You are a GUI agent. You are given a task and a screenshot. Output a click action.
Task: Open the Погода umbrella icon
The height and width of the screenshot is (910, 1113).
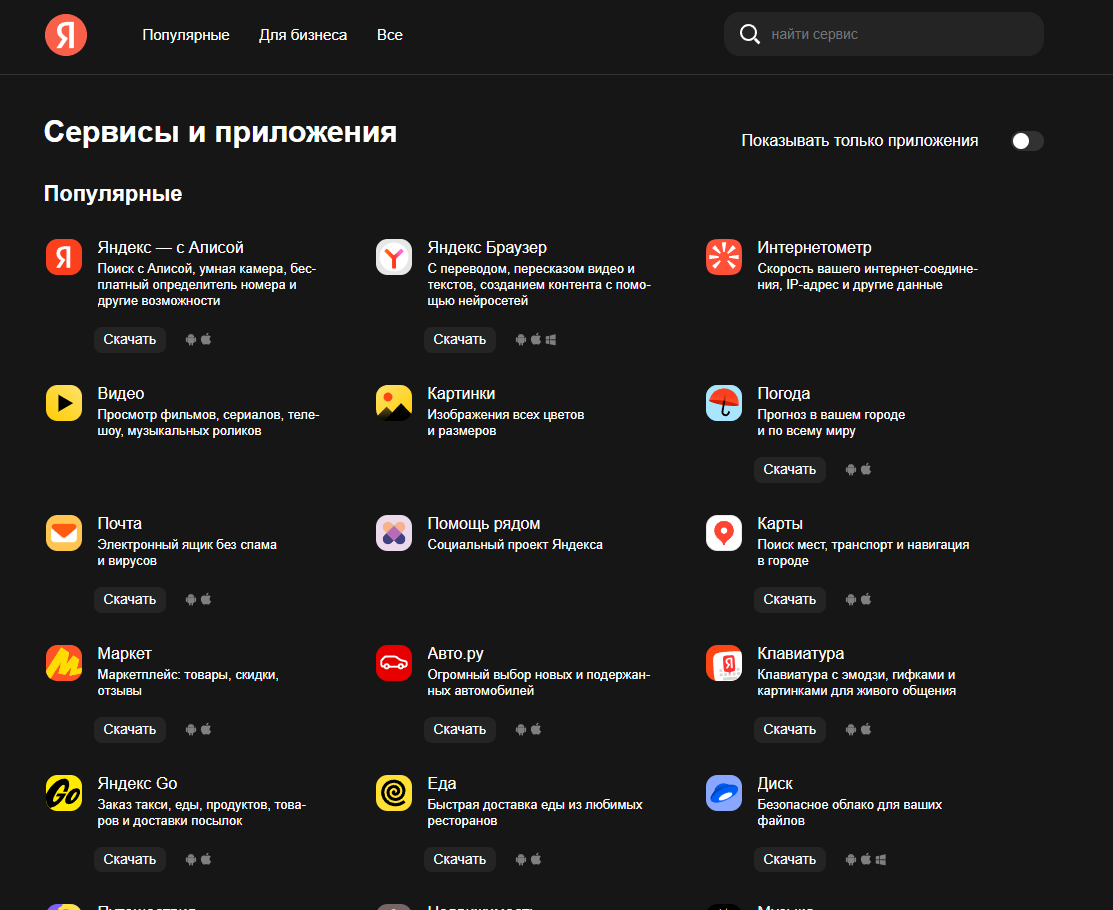click(724, 403)
